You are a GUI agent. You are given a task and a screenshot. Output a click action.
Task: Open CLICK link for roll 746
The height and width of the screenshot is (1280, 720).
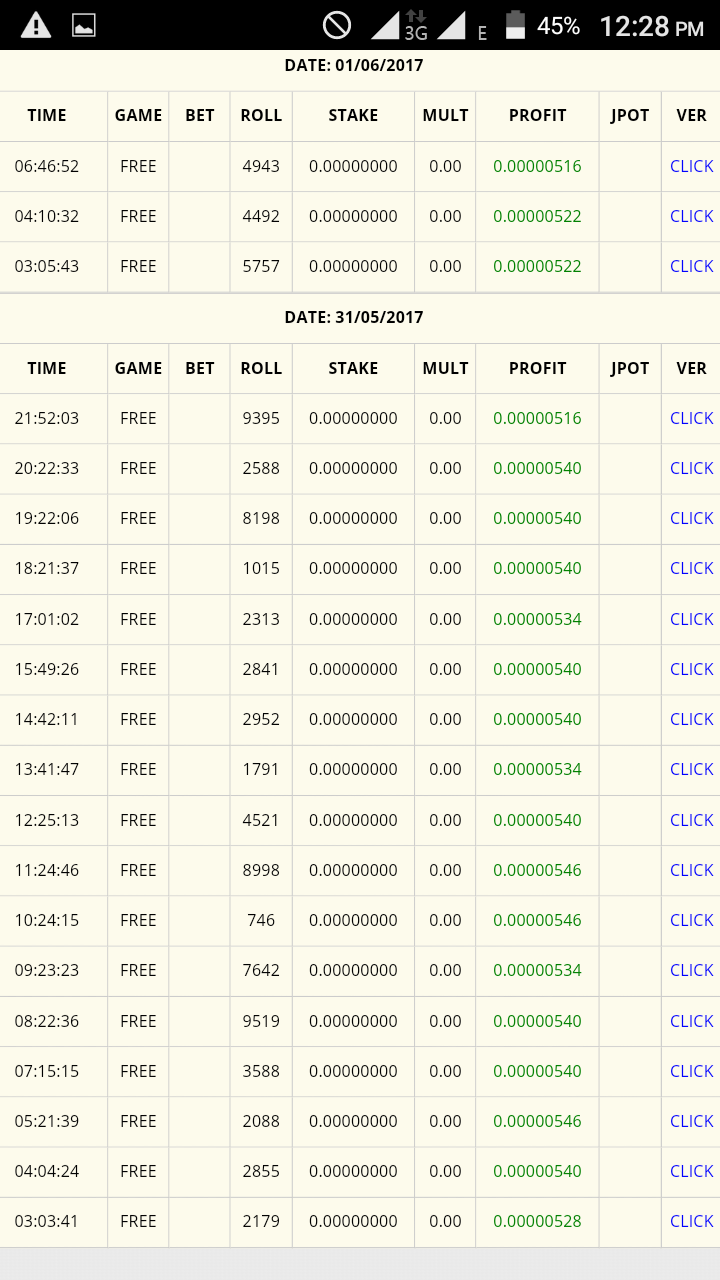pos(691,920)
